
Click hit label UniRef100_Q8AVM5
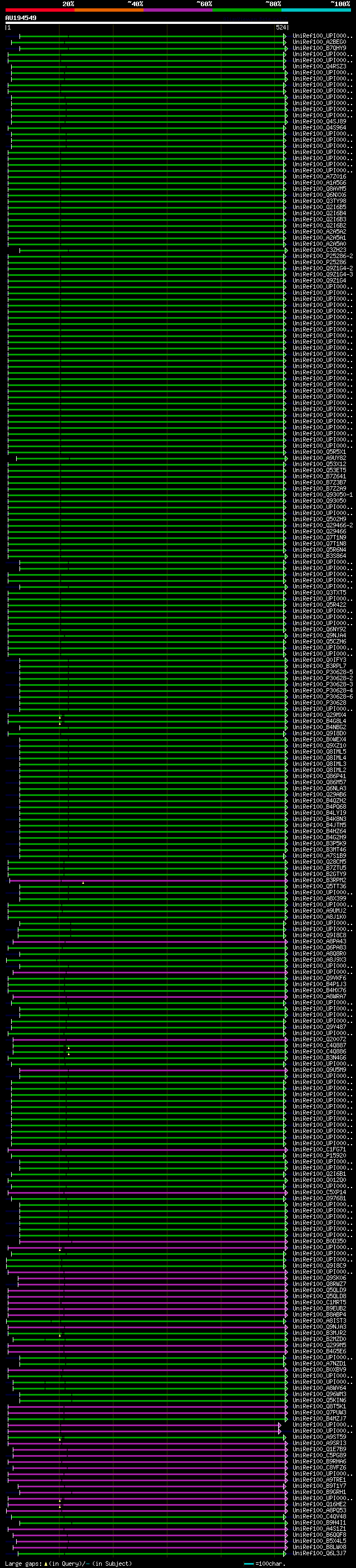(x=319, y=189)
